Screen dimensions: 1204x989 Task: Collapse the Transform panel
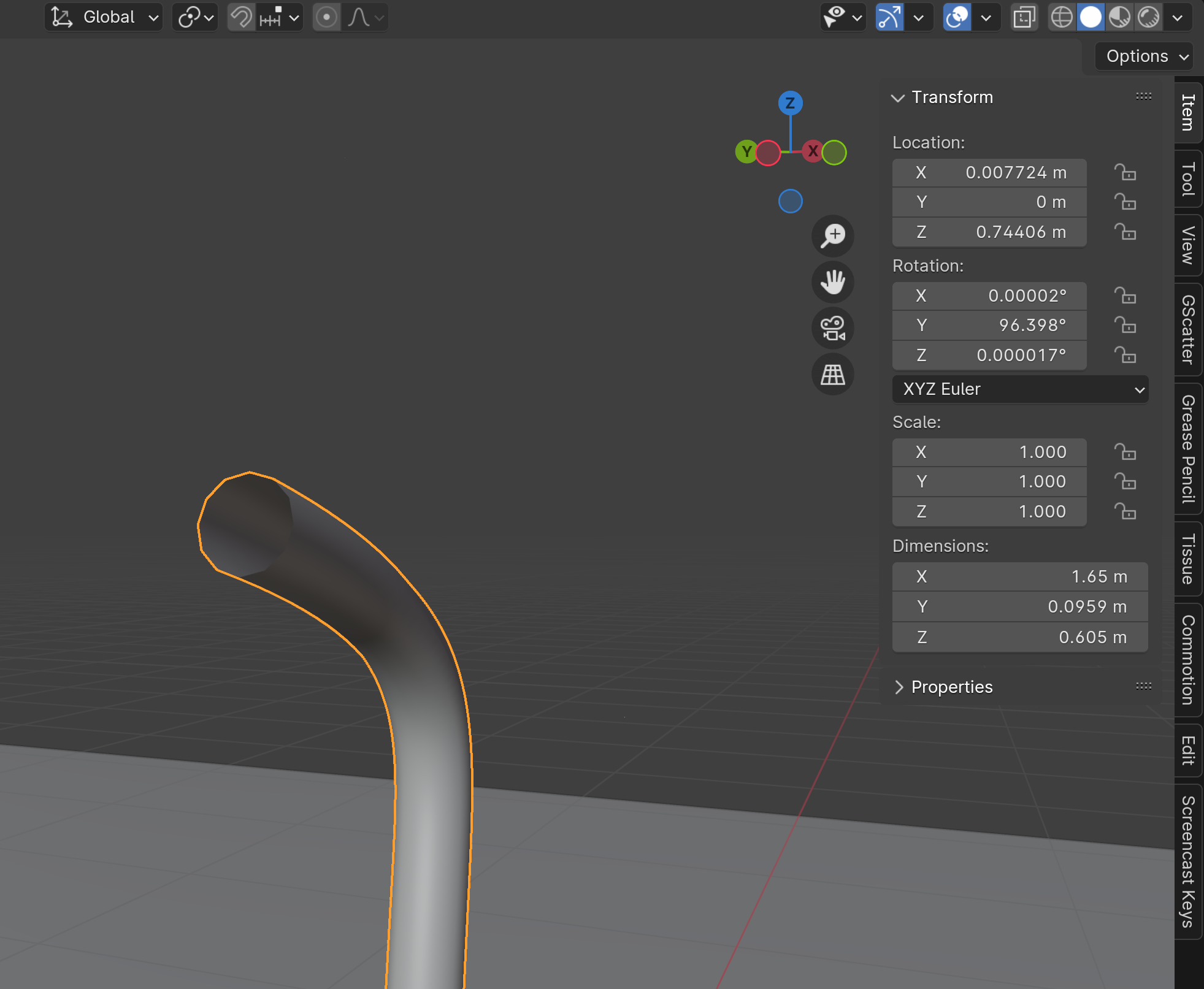(x=898, y=97)
